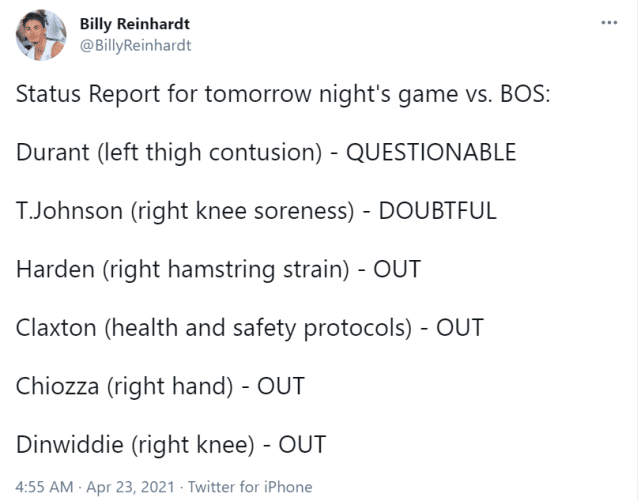Click Billy Reinhardt's profile avatar

[42, 35]
